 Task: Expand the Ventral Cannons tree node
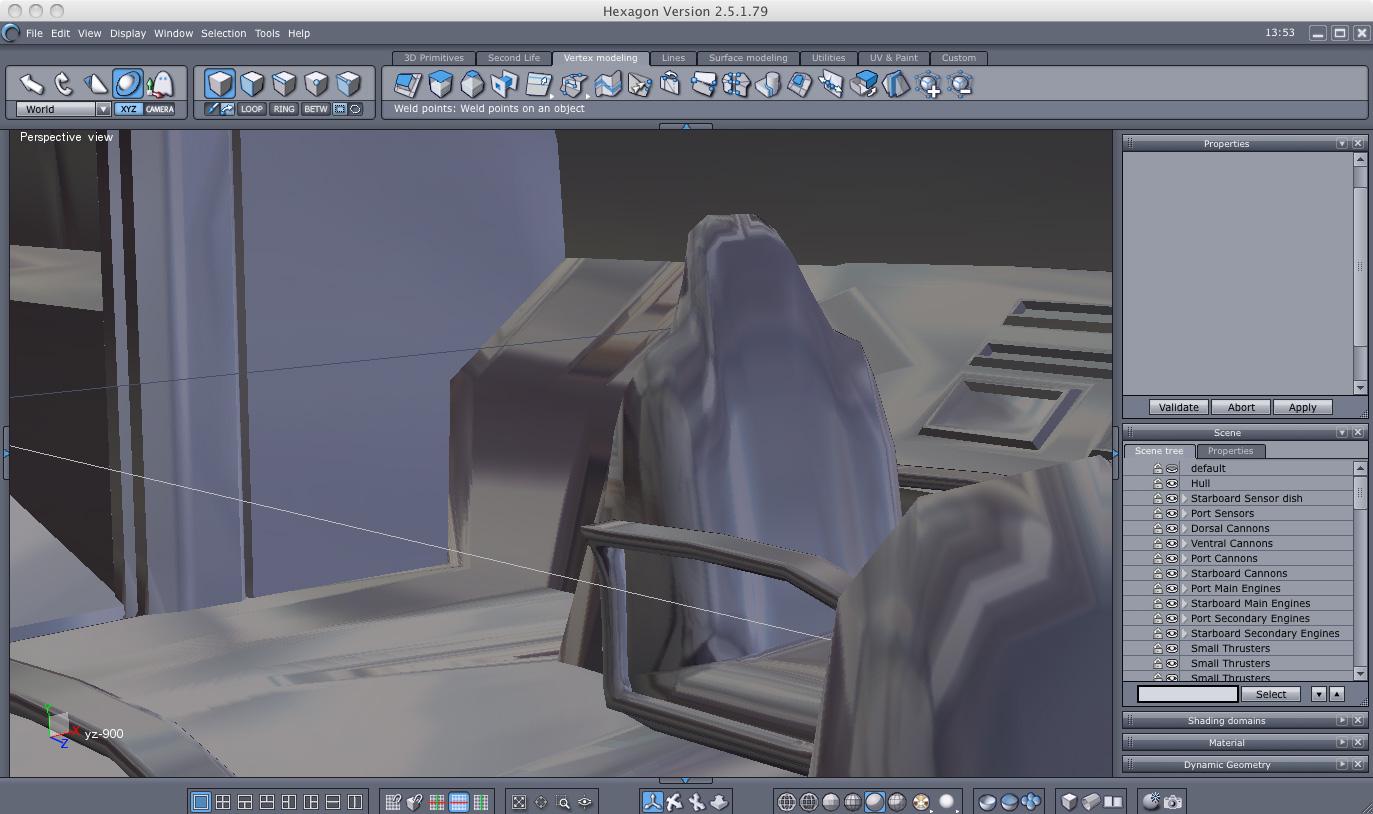pos(1185,543)
